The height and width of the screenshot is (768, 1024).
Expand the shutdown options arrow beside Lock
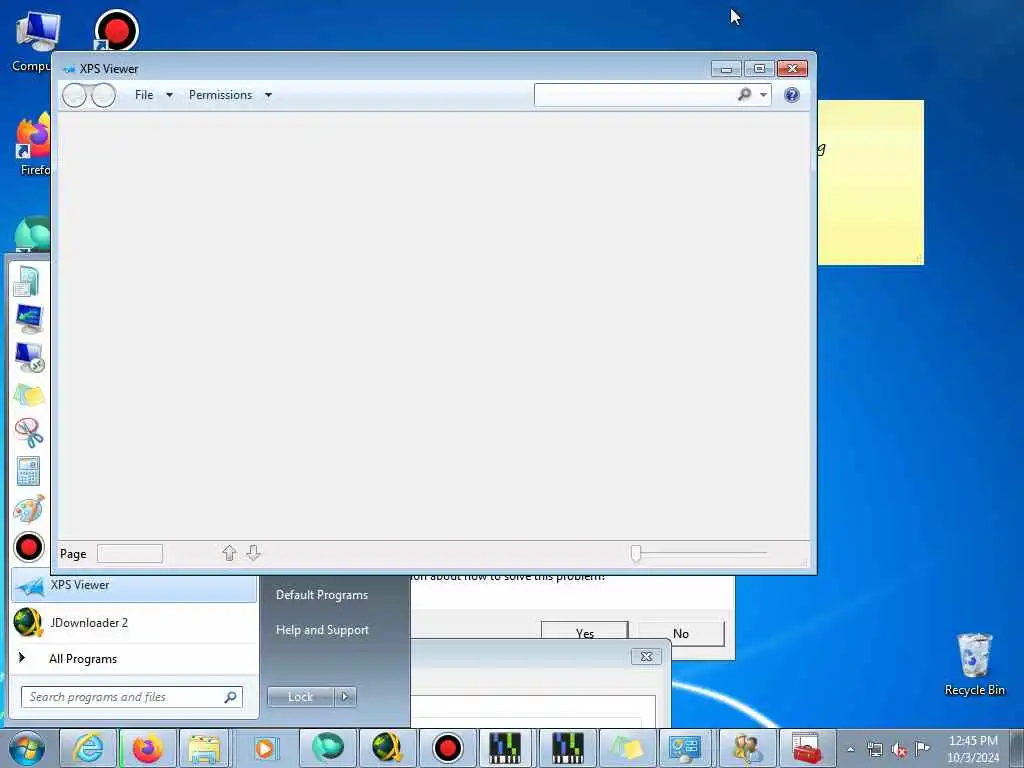click(x=345, y=697)
